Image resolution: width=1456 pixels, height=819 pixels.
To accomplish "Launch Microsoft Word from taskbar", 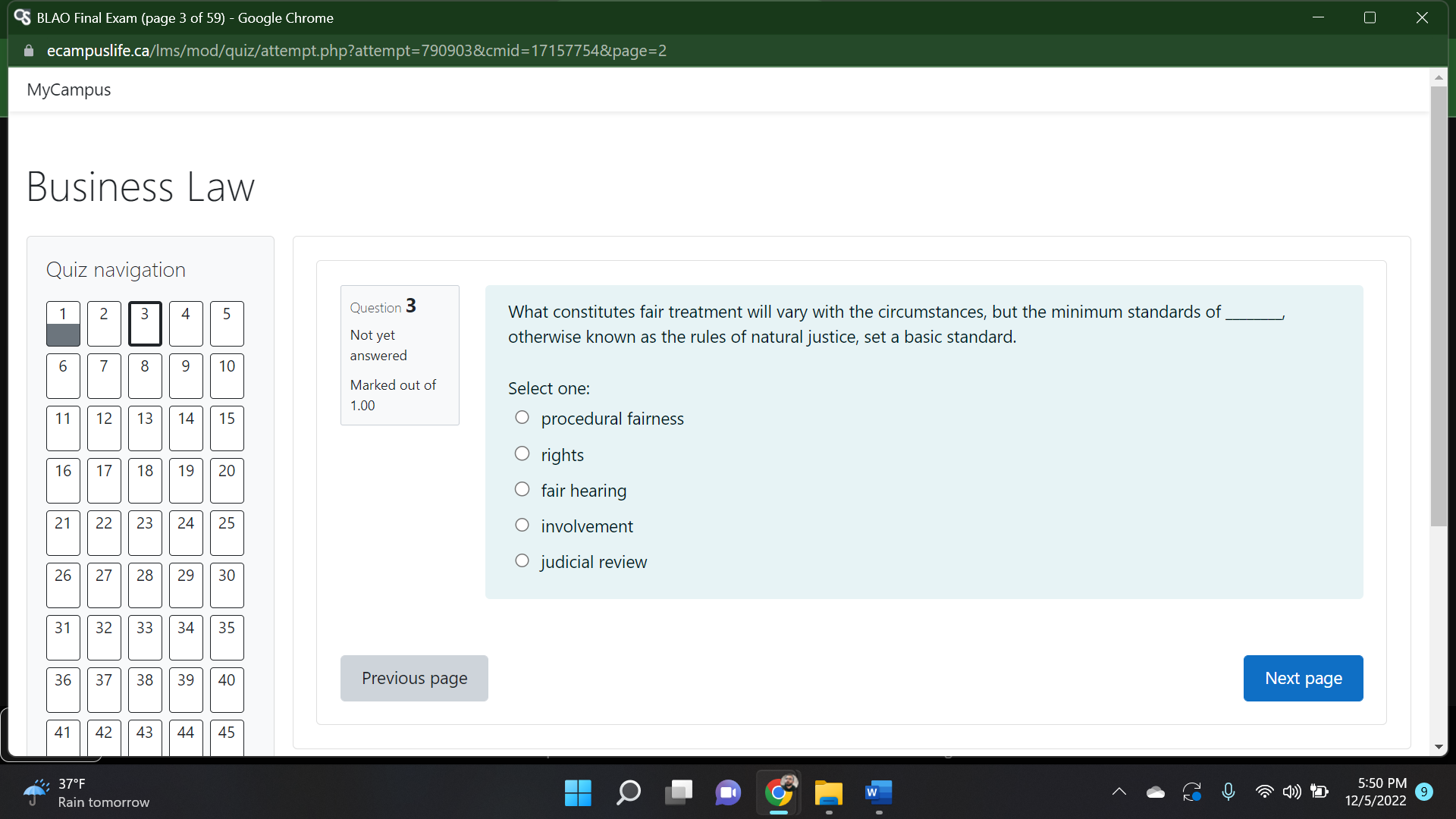I will click(878, 792).
